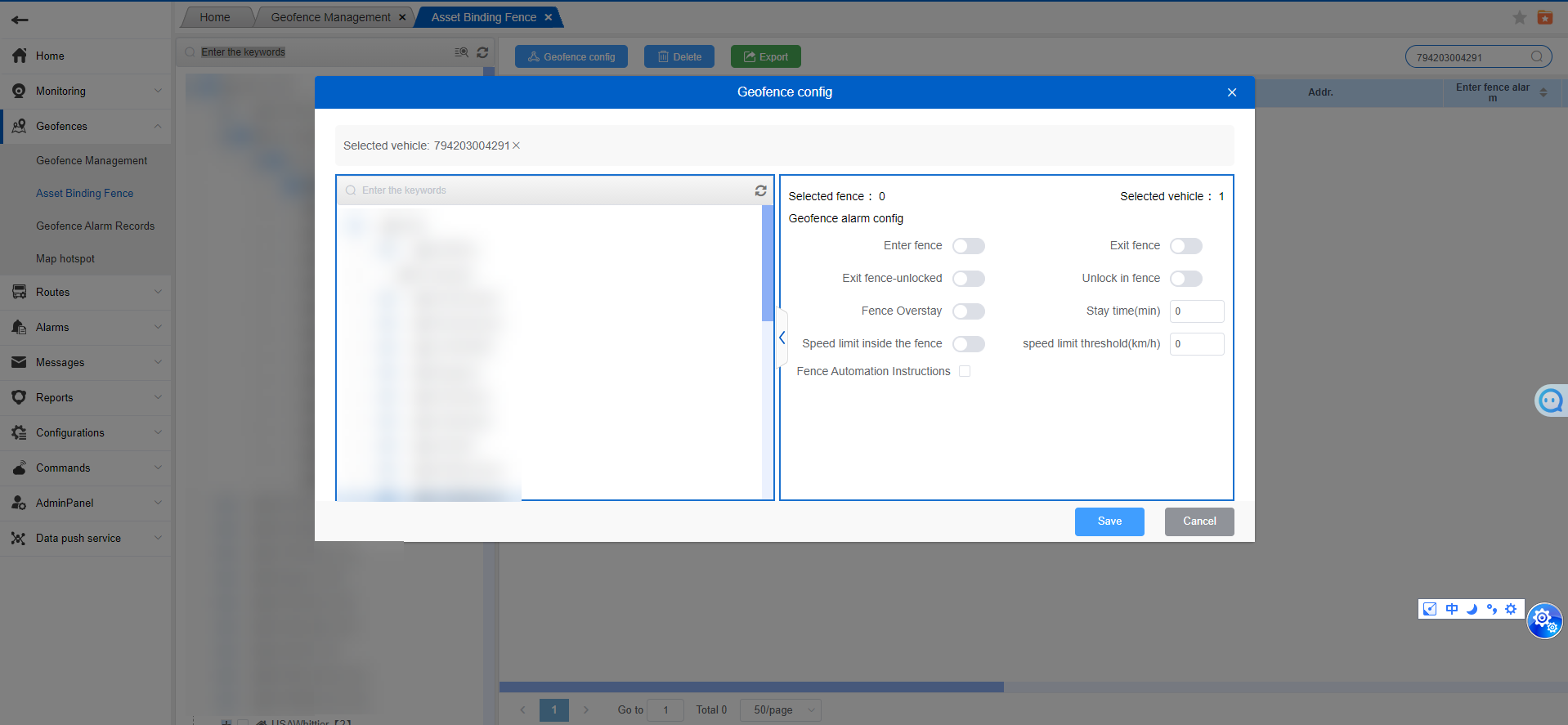Save the geofence config
Screen dimensions: 1568x725
[x=1109, y=521]
